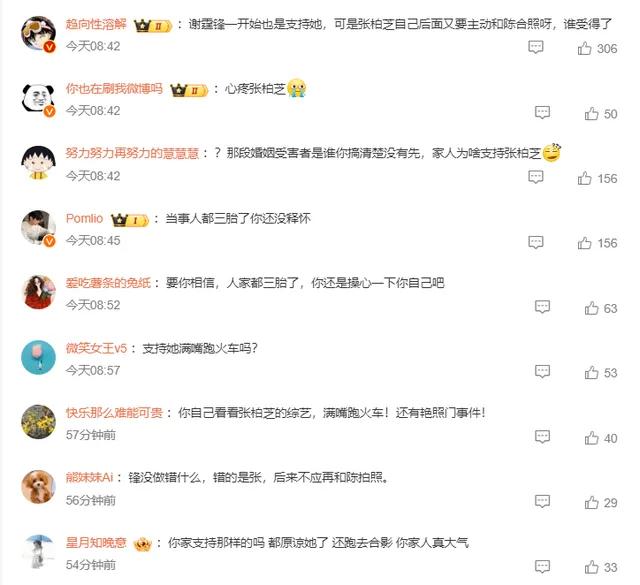Click the crown membership badge beside Pomlio
Viewport: 640px width, 585px height.
coord(129,220)
